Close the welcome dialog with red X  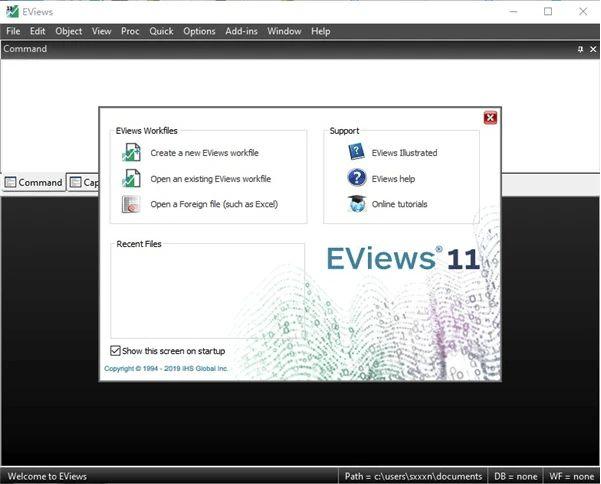click(490, 118)
